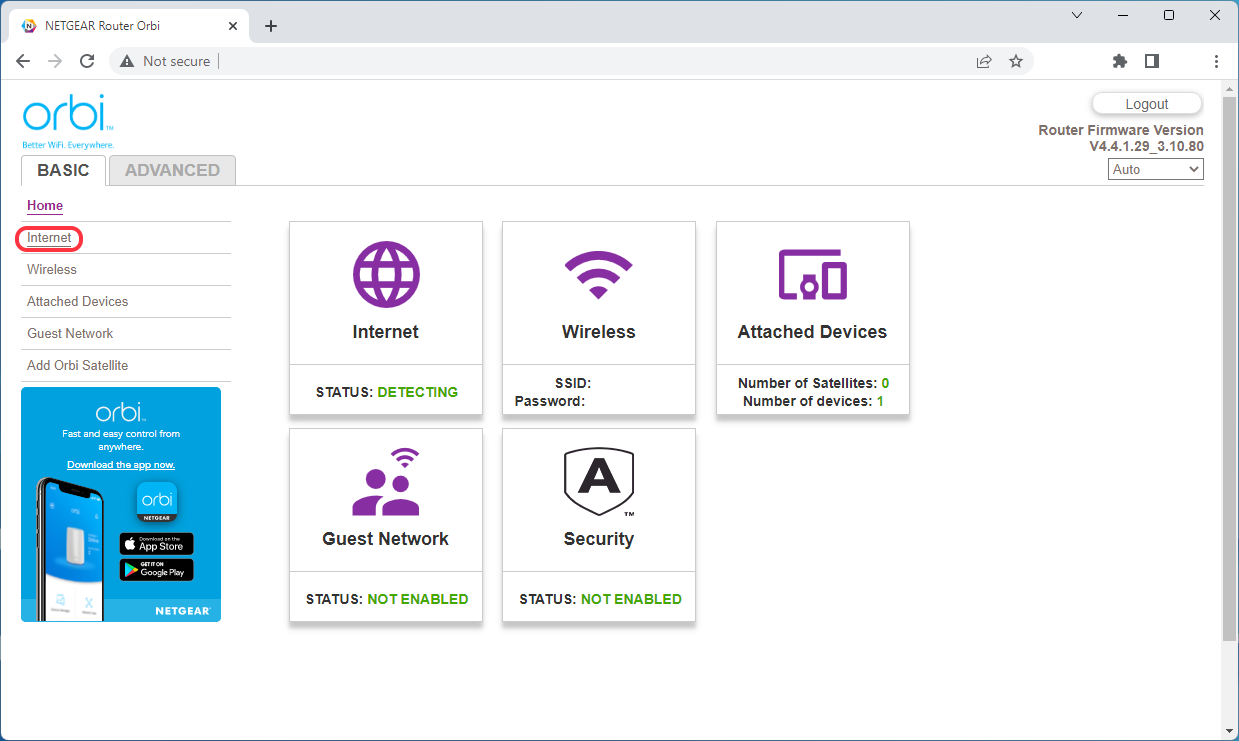Image resolution: width=1239 pixels, height=741 pixels.
Task: Click the App Store download badge
Action: point(157,544)
